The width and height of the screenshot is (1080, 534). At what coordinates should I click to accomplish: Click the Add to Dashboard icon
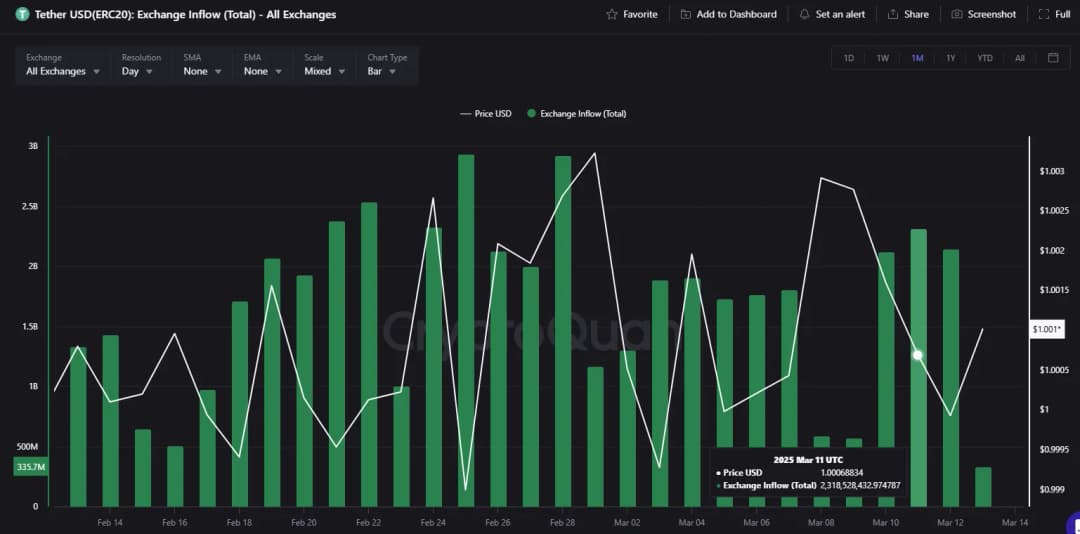(686, 15)
